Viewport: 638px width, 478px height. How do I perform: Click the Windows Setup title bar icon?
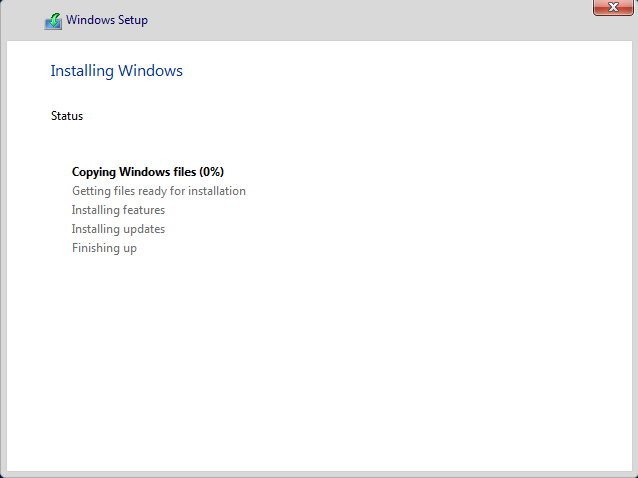53,21
